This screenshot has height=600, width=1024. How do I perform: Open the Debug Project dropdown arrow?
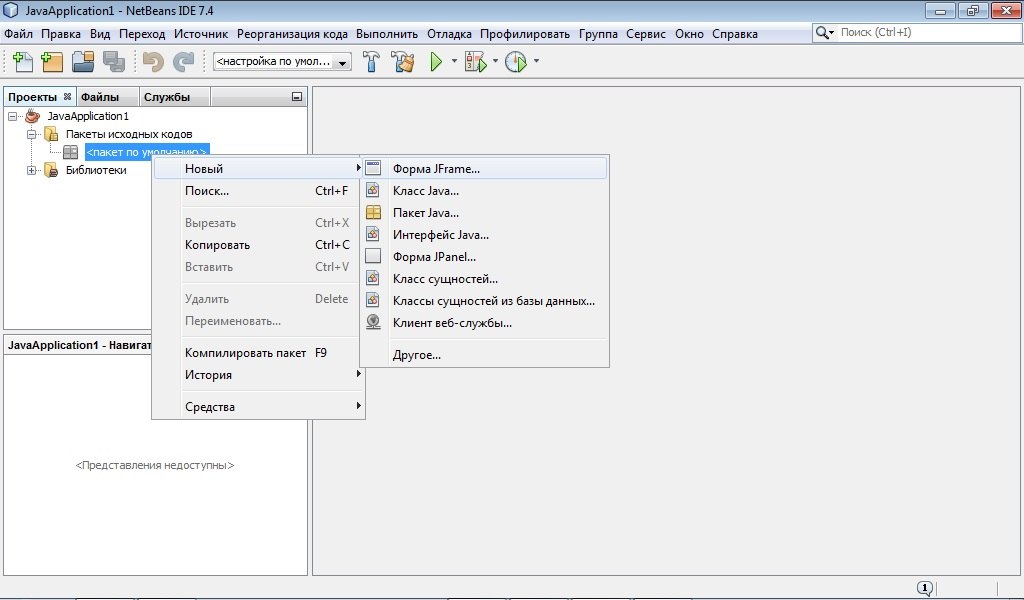click(495, 61)
